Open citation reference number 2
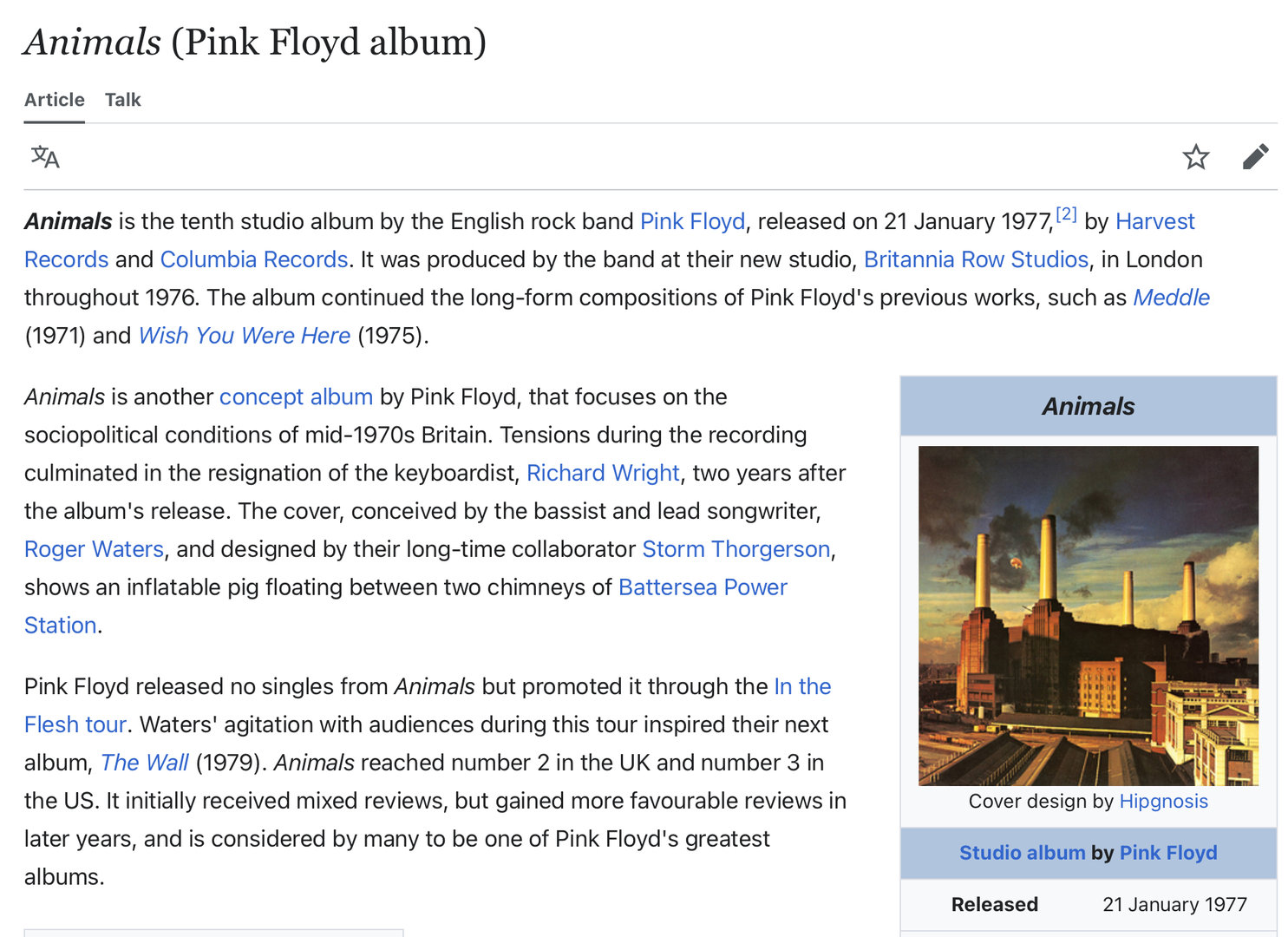Image resolution: width=1288 pixels, height=937 pixels. point(1066,214)
